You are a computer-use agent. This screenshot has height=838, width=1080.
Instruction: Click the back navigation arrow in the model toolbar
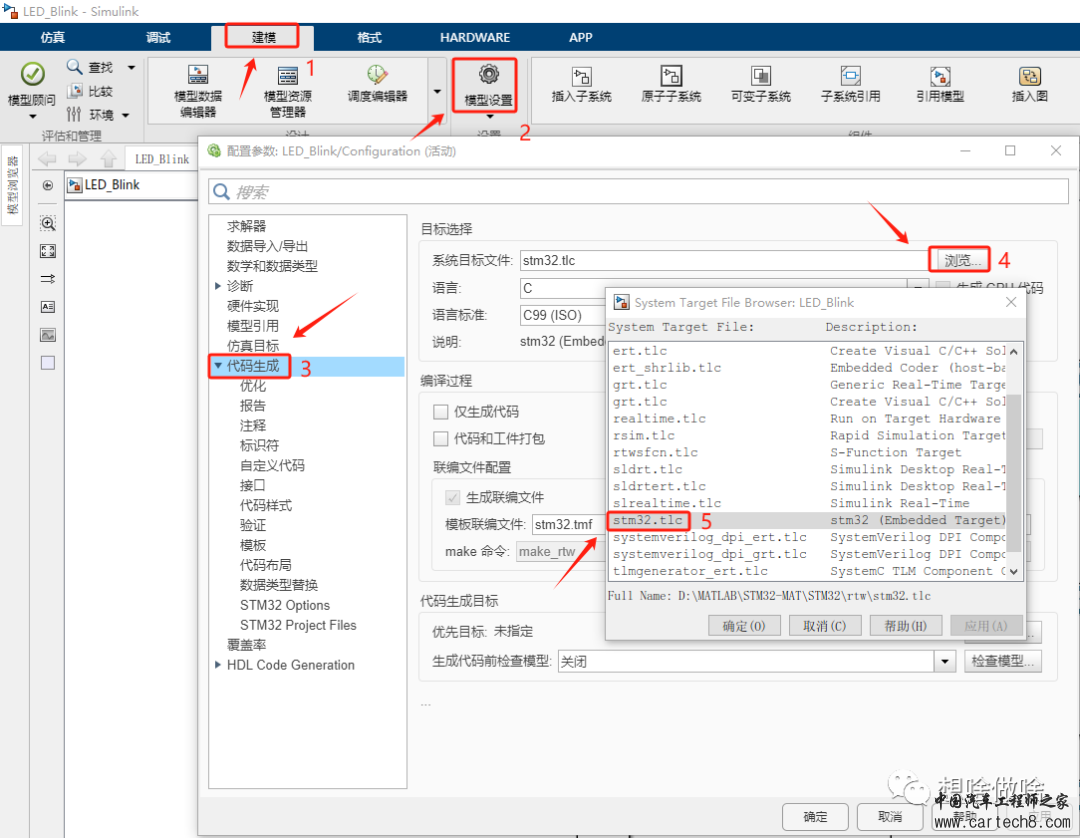pos(48,159)
